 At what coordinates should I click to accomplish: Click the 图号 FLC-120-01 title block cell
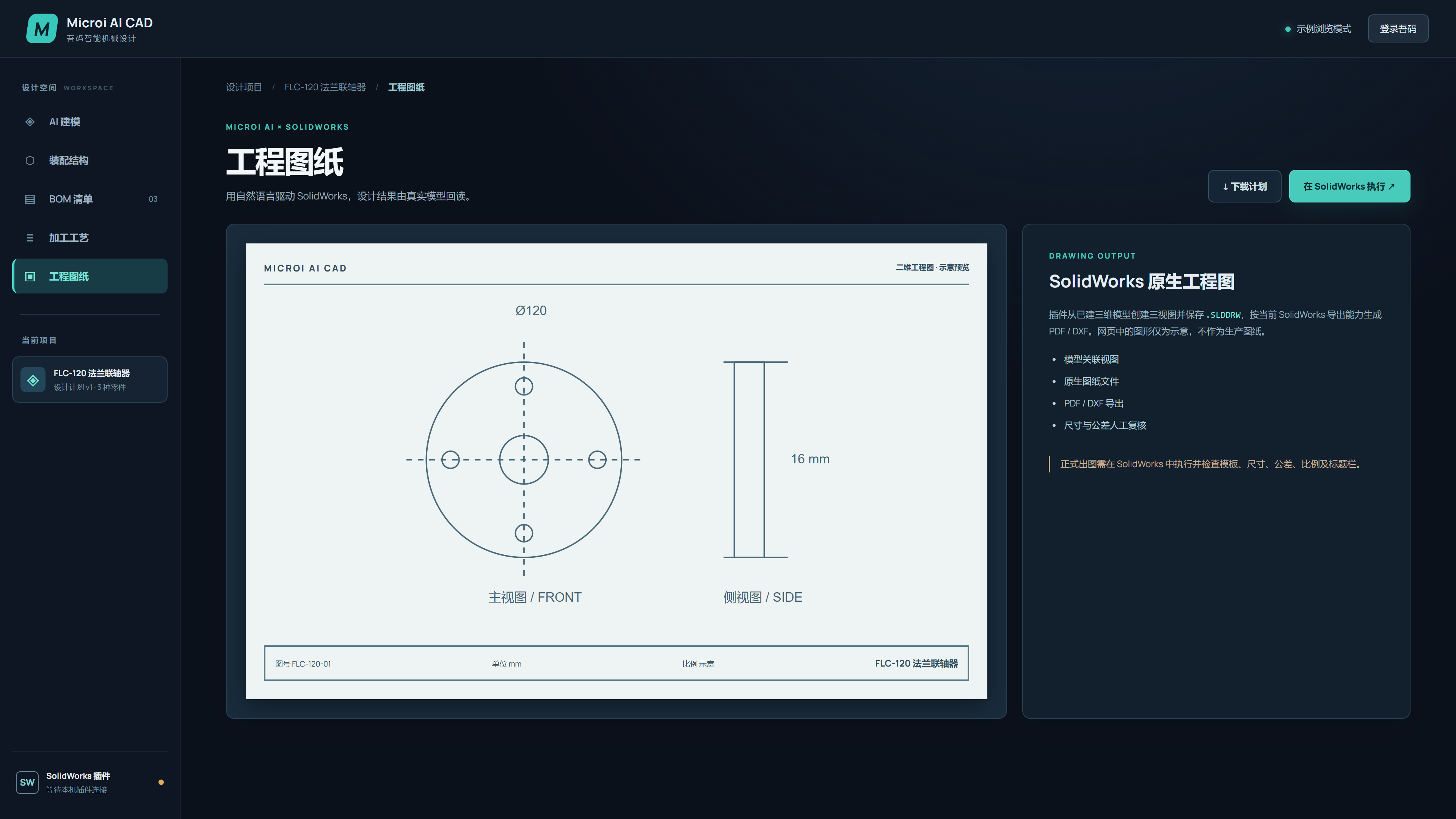303,664
